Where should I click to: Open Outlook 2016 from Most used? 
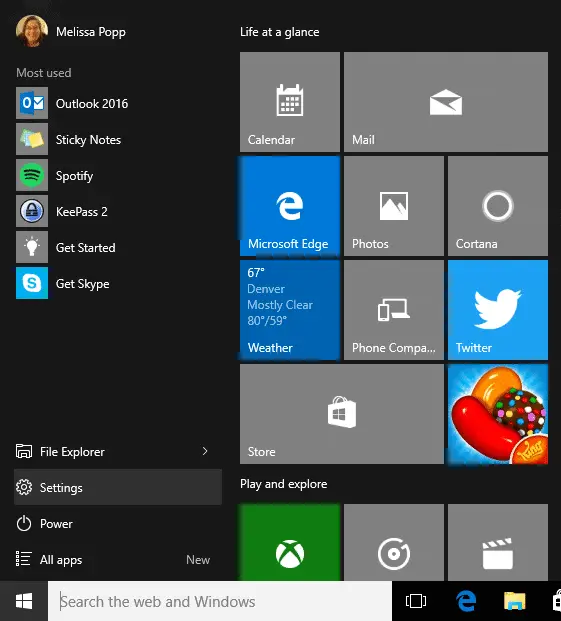pyautogui.click(x=118, y=104)
